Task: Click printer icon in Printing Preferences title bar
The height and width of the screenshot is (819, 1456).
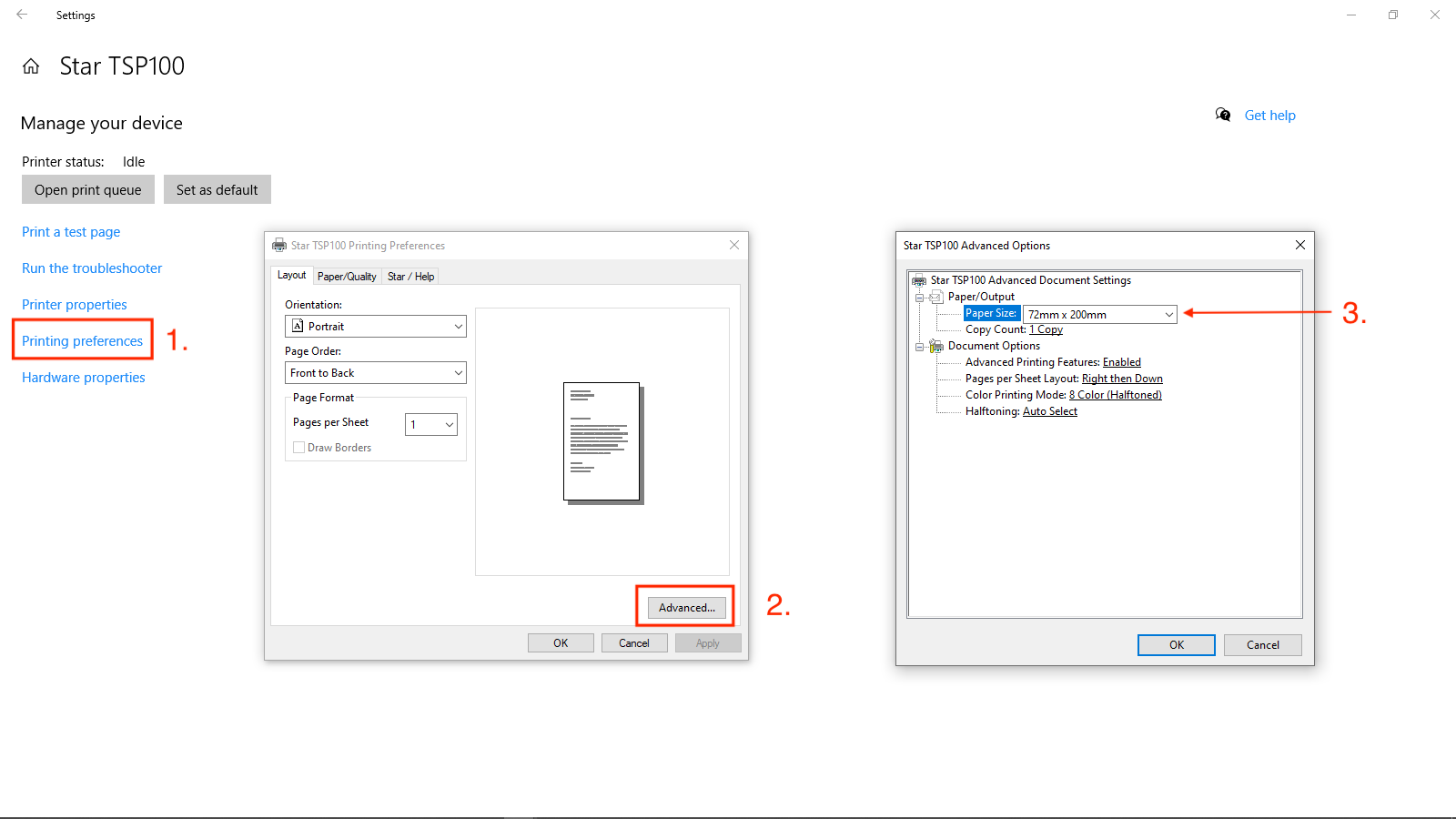Action: pyautogui.click(x=279, y=246)
